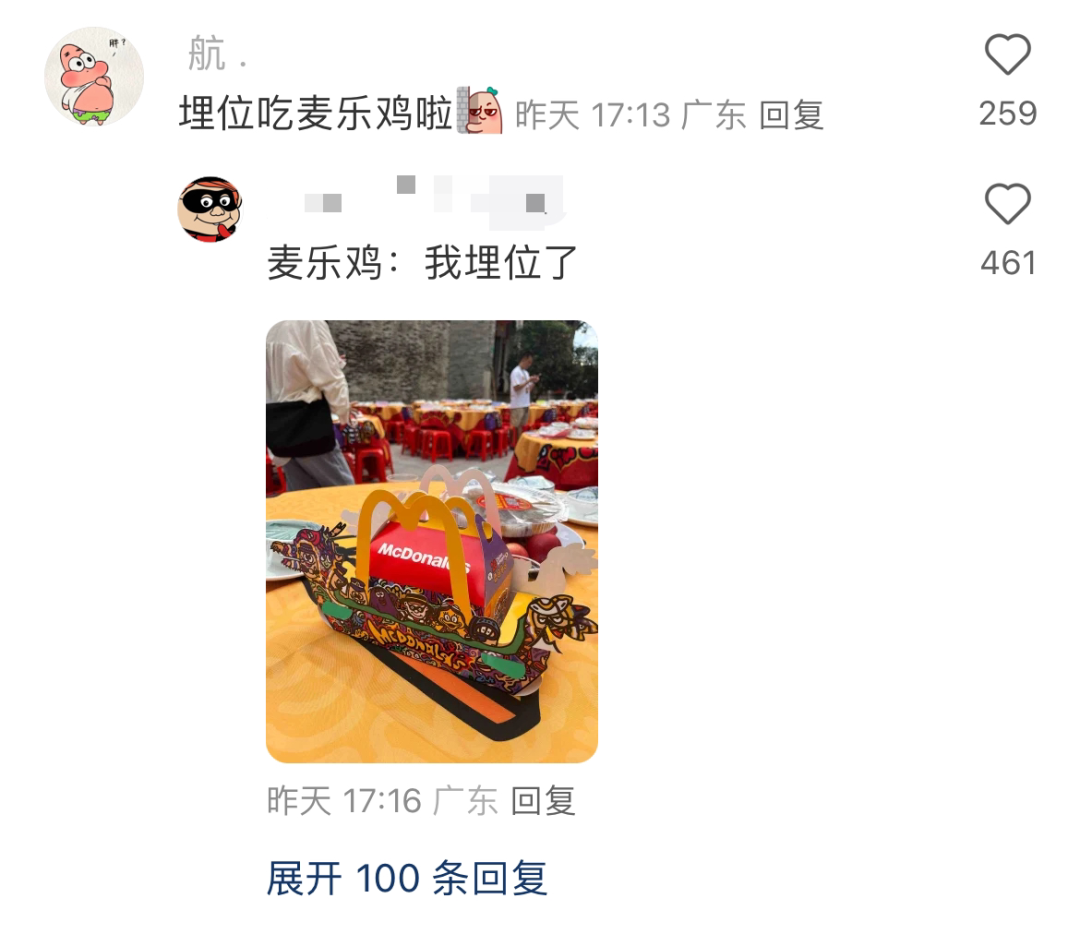
Task: Select the comment text 埋位吃麦乐鸡啦
Action: [x=316, y=113]
